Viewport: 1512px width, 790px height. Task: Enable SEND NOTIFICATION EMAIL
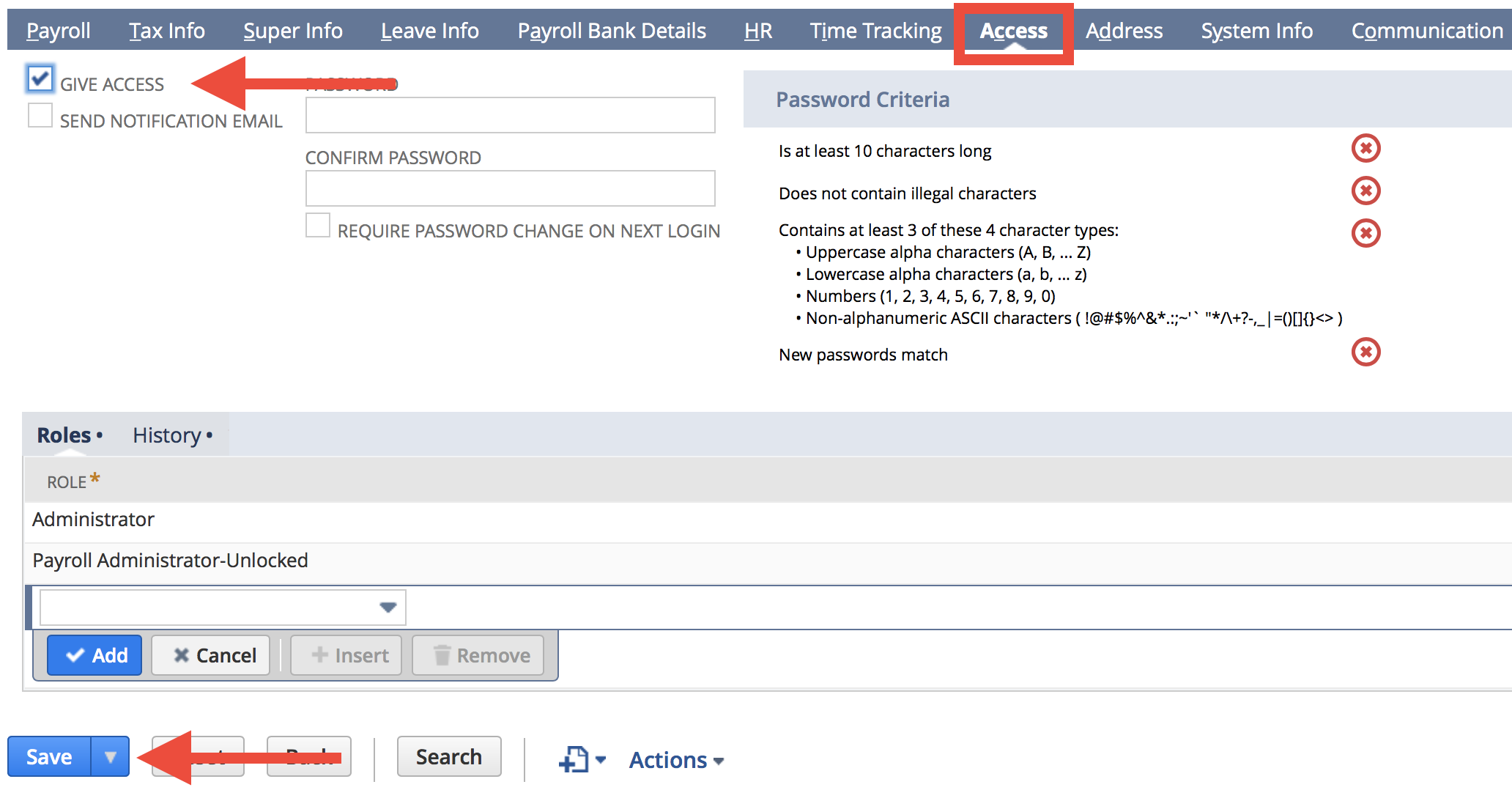[x=40, y=115]
